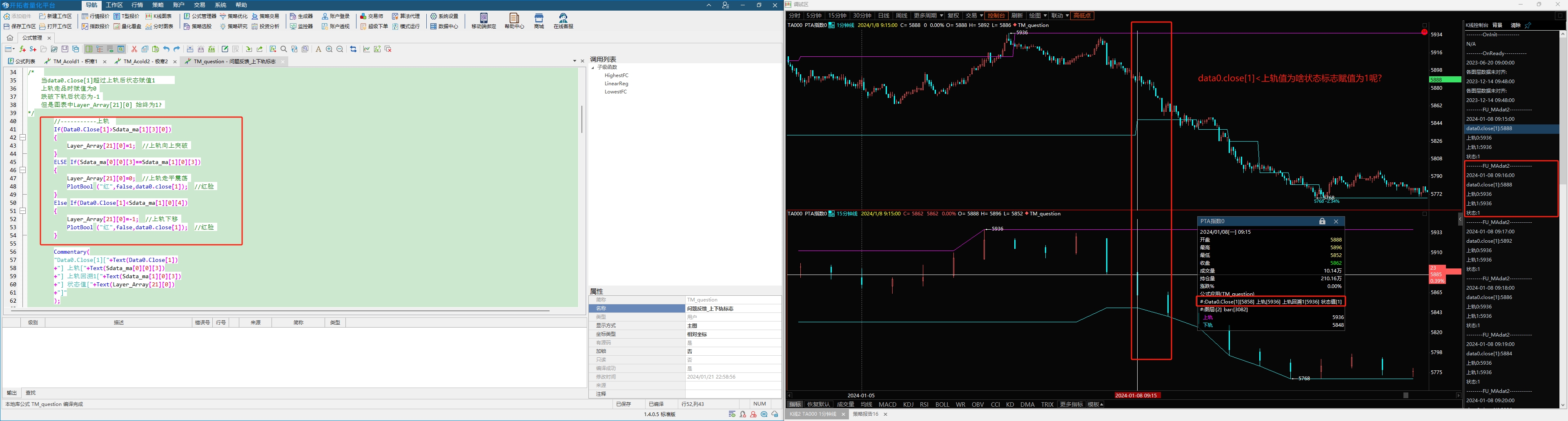
Task: Toggle the 复权 adjustment button
Action: tap(953, 16)
